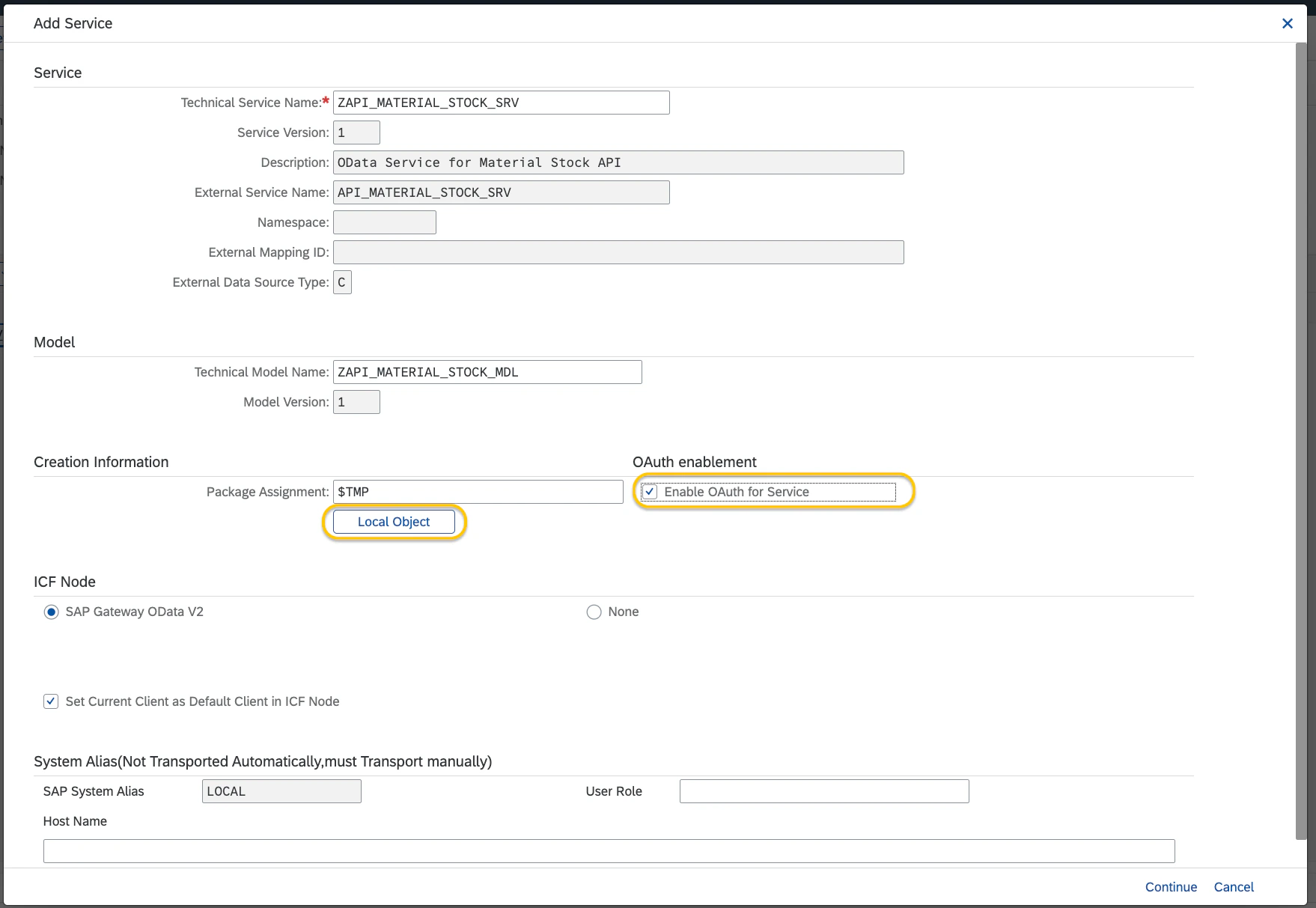
Task: Click the External Data Source Type field
Action: pyautogui.click(x=342, y=282)
